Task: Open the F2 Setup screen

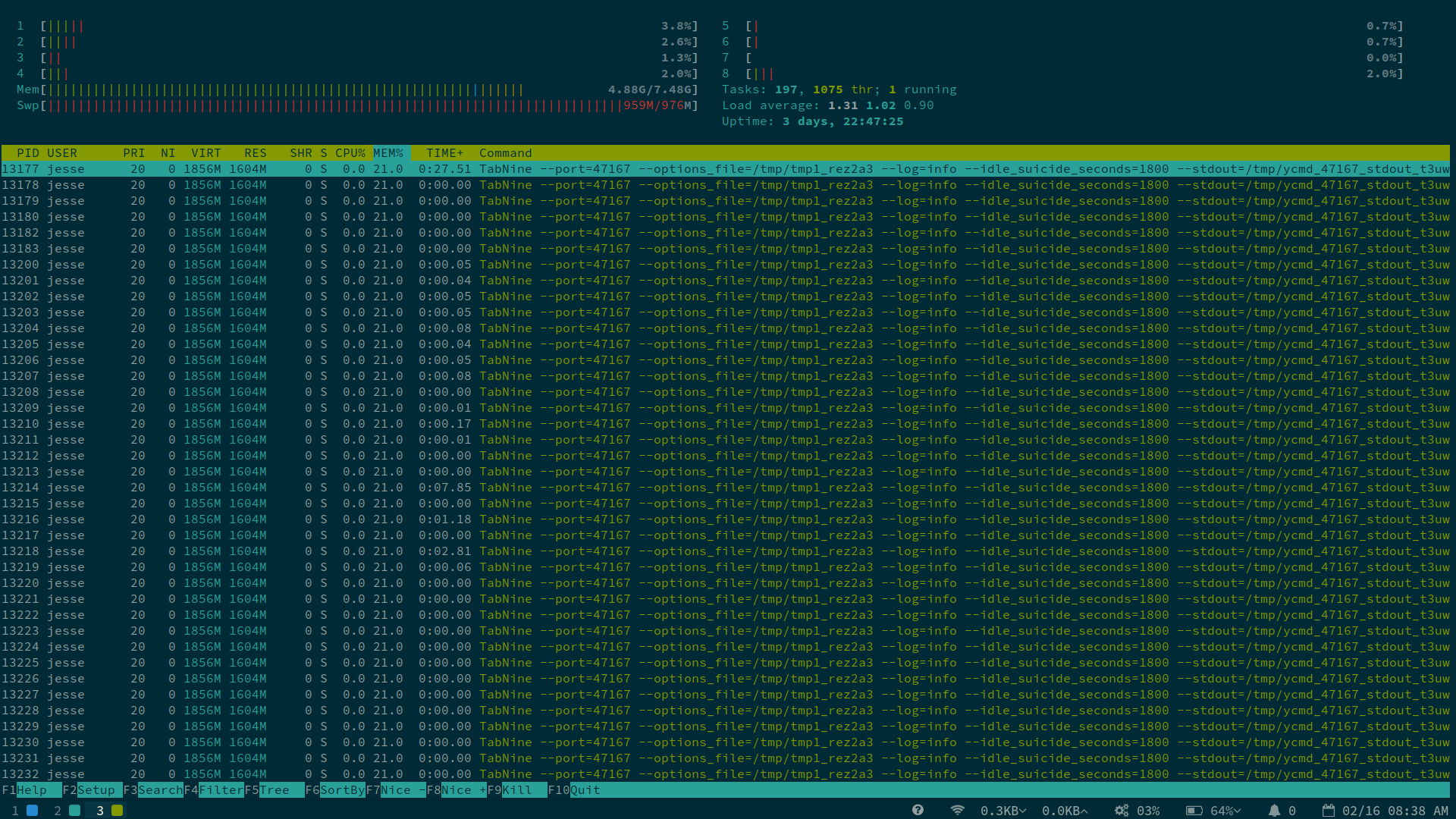Action: pos(91,789)
